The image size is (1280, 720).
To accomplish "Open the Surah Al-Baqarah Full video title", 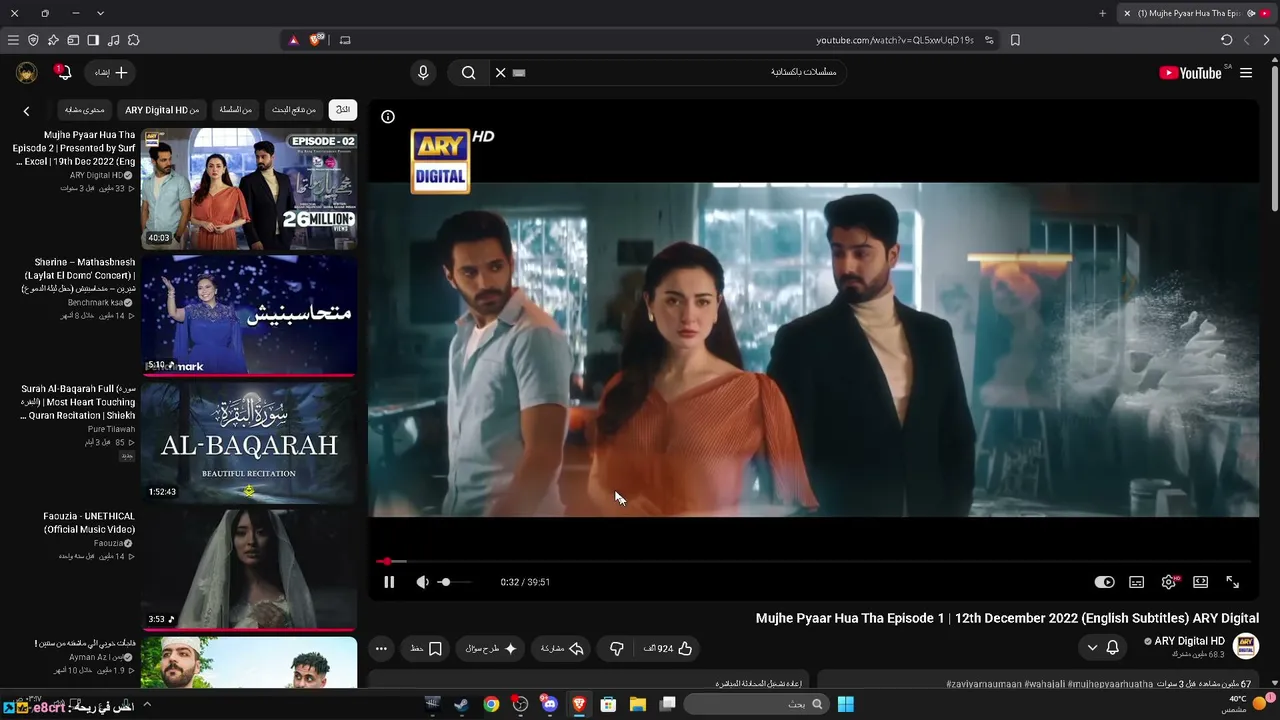I will (x=78, y=402).
